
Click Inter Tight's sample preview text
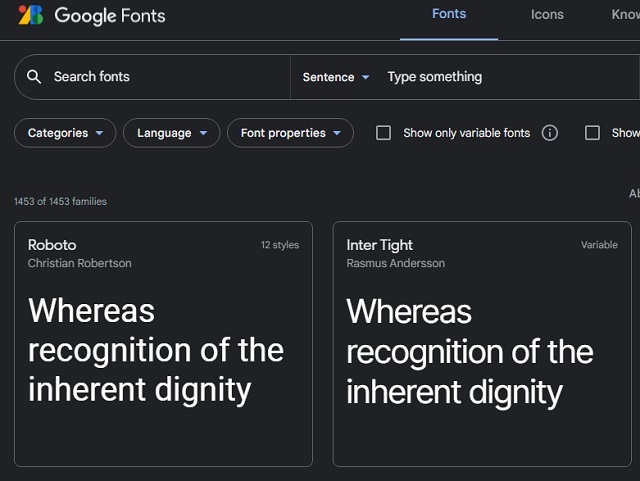click(x=470, y=352)
